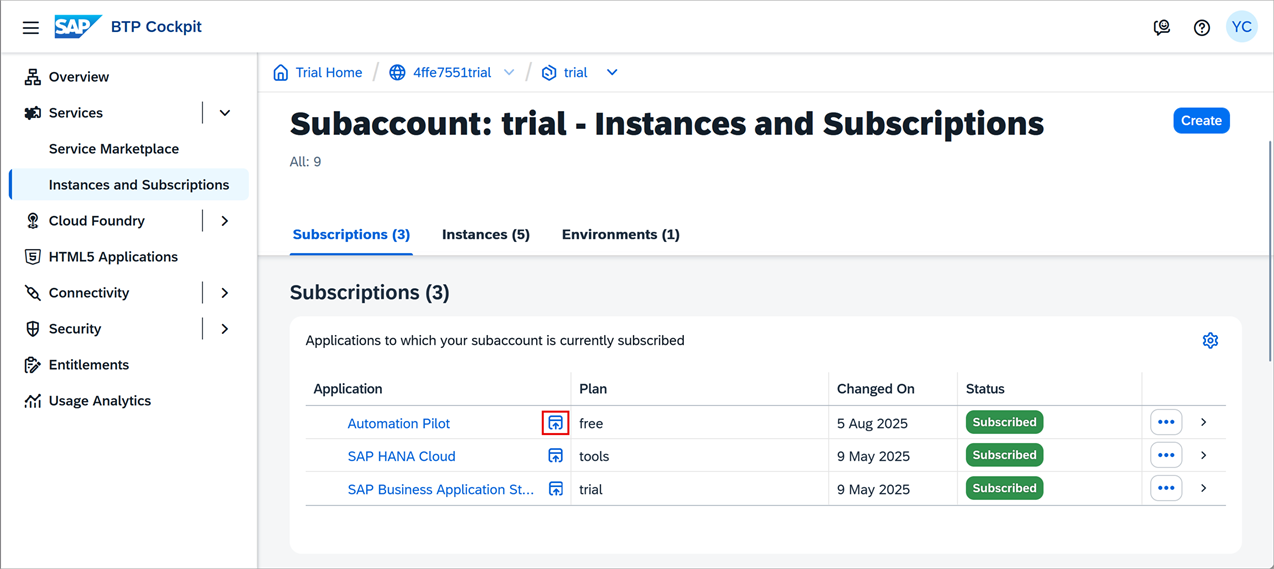Open Automation Pilot row details arrow
Screen dimensions: 1274x569
[1204, 423]
